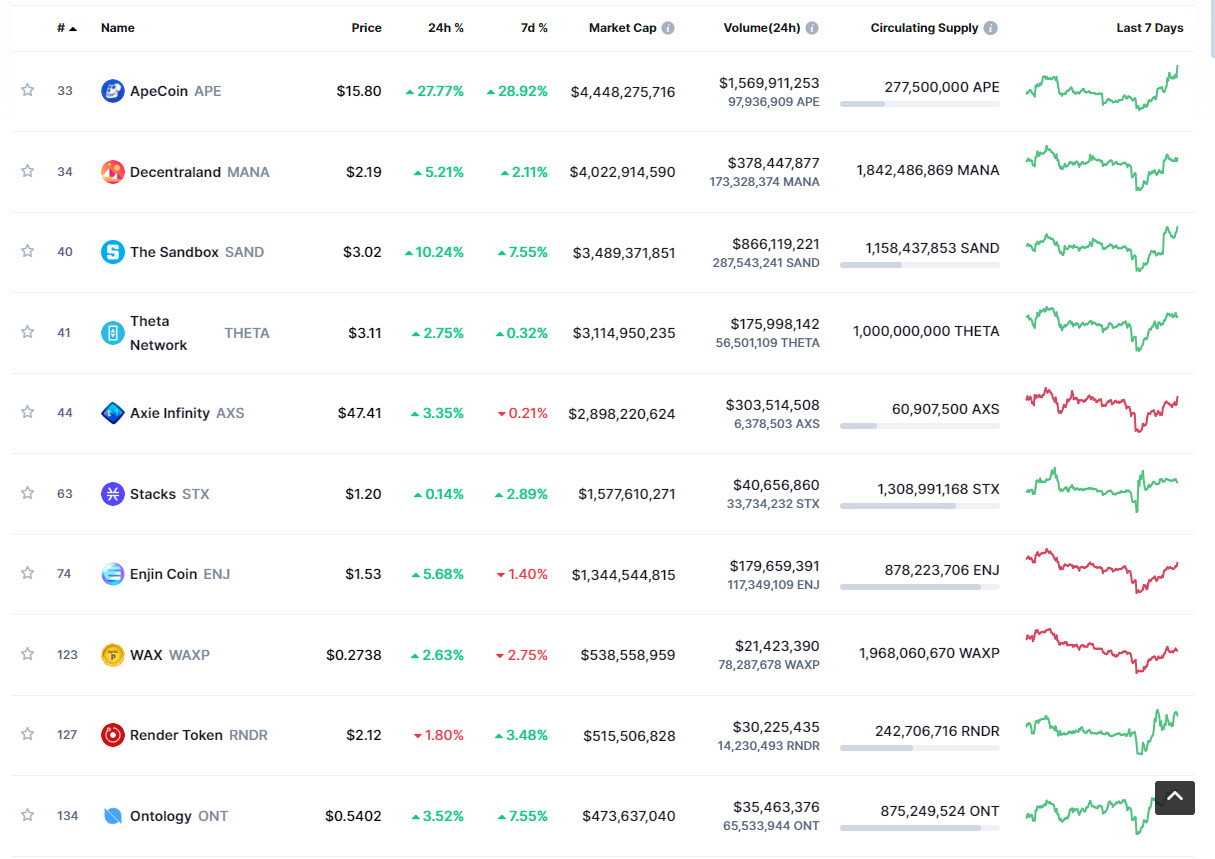This screenshot has width=1215, height=859.
Task: Star The Sandbox to add to watchlist
Action: [28, 251]
